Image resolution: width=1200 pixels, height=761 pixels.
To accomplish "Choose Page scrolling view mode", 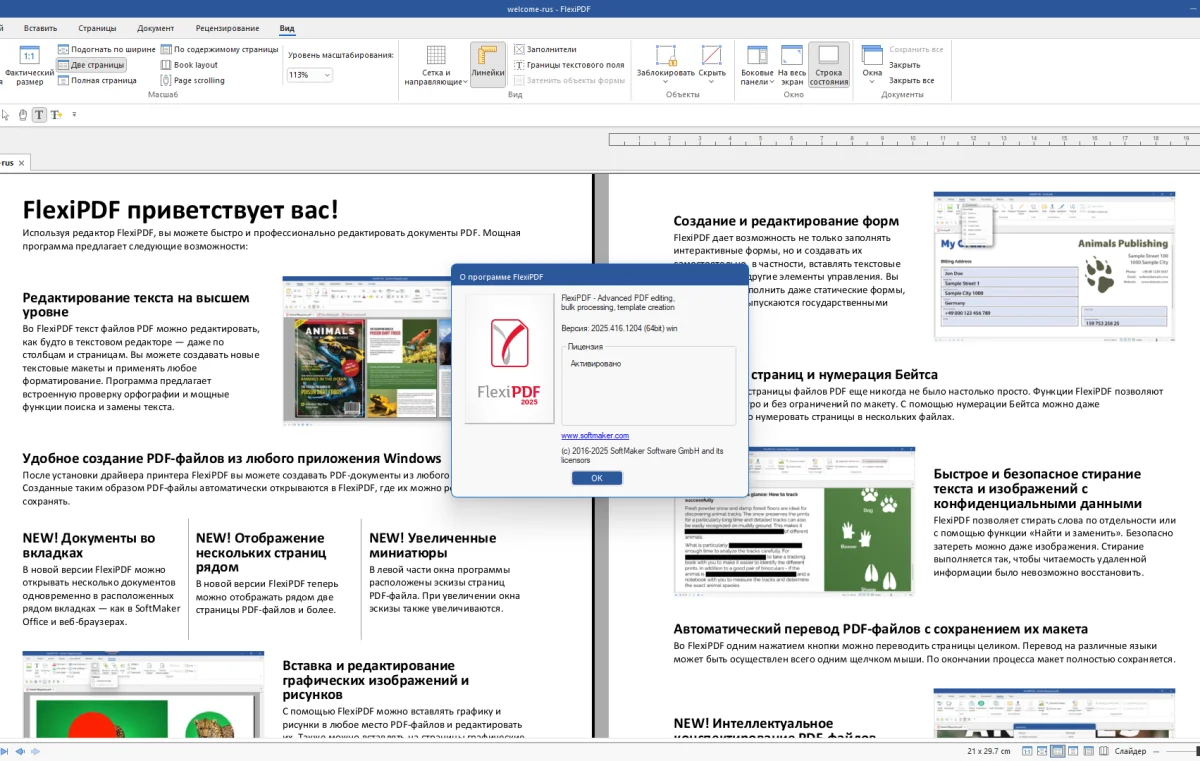I will point(191,81).
